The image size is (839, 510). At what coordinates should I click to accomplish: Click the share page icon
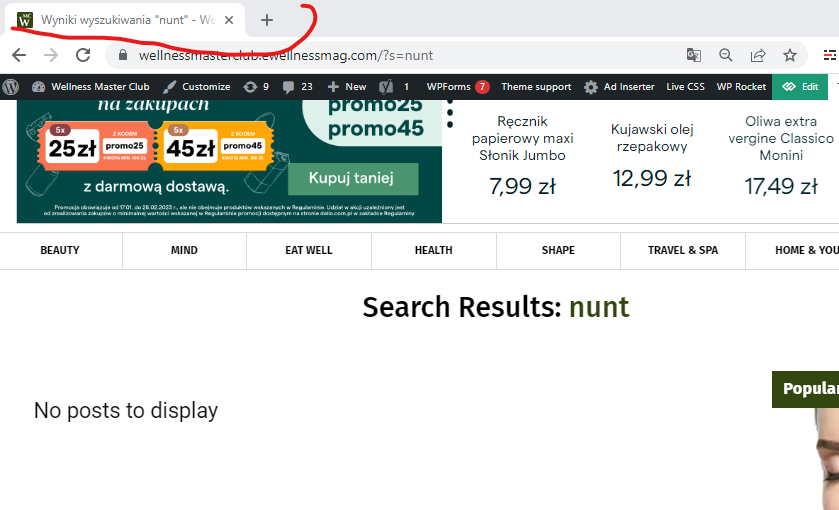pyautogui.click(x=758, y=55)
